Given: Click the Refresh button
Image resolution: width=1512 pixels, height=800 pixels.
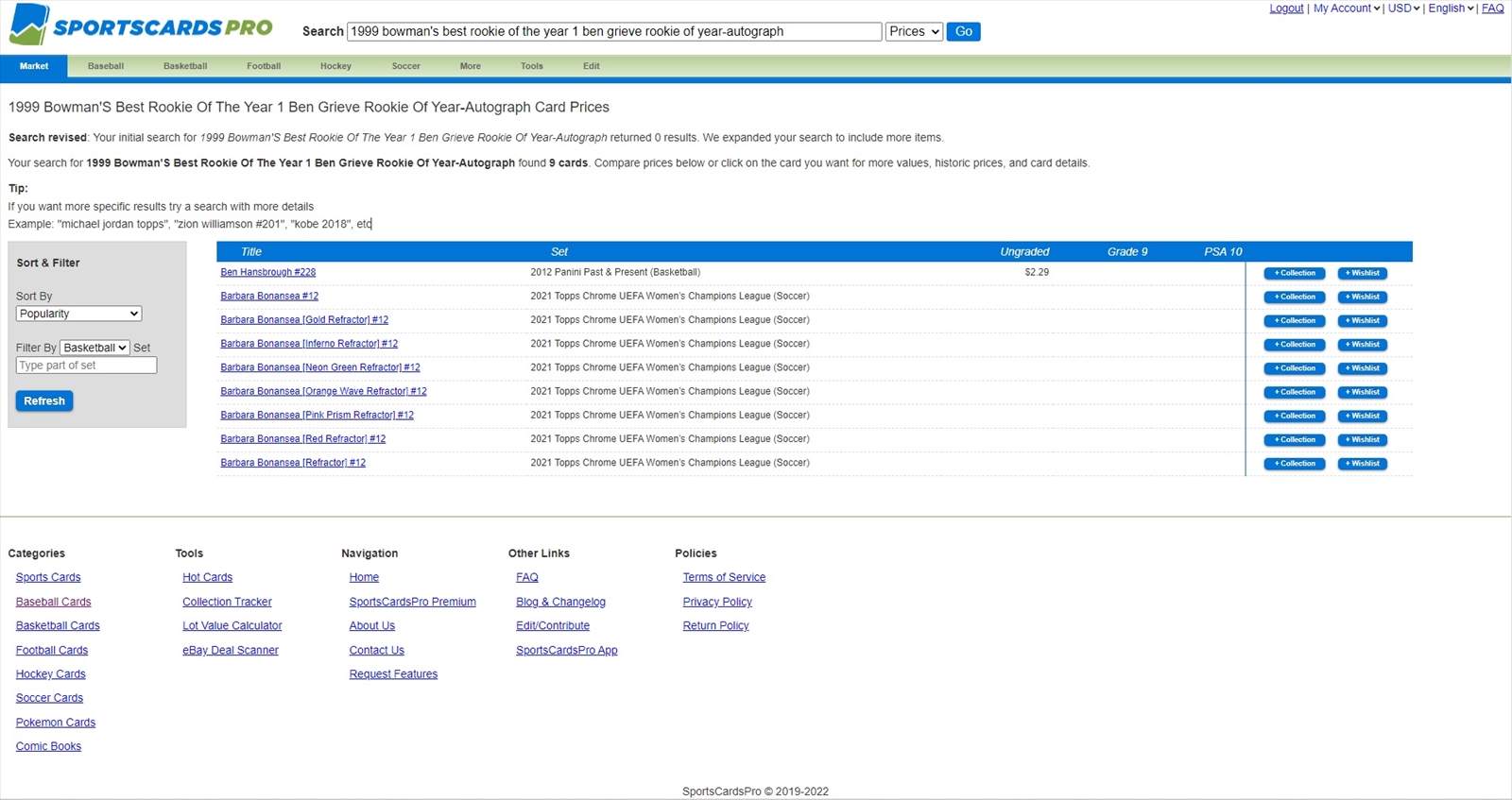Looking at the screenshot, I should click(44, 401).
